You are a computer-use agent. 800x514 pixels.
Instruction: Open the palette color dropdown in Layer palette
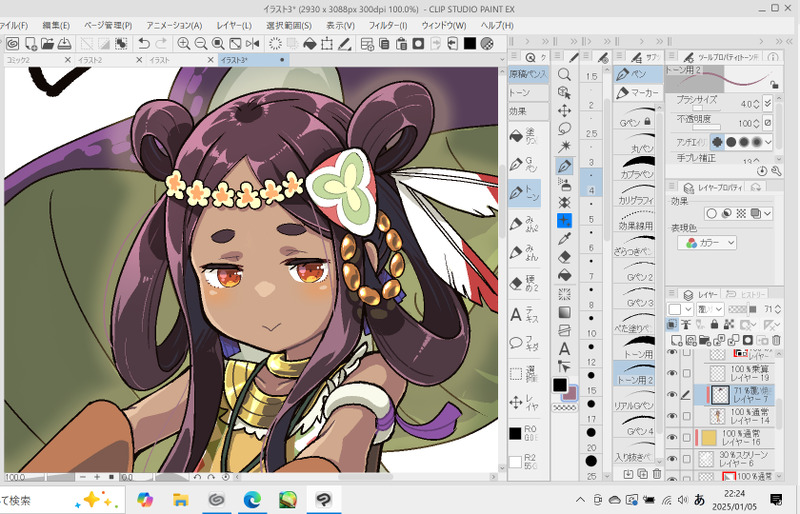click(681, 309)
